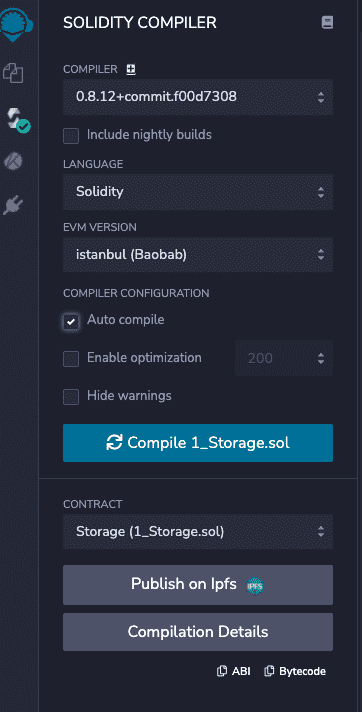Tick the Enable optimization checkbox

click(x=71, y=359)
